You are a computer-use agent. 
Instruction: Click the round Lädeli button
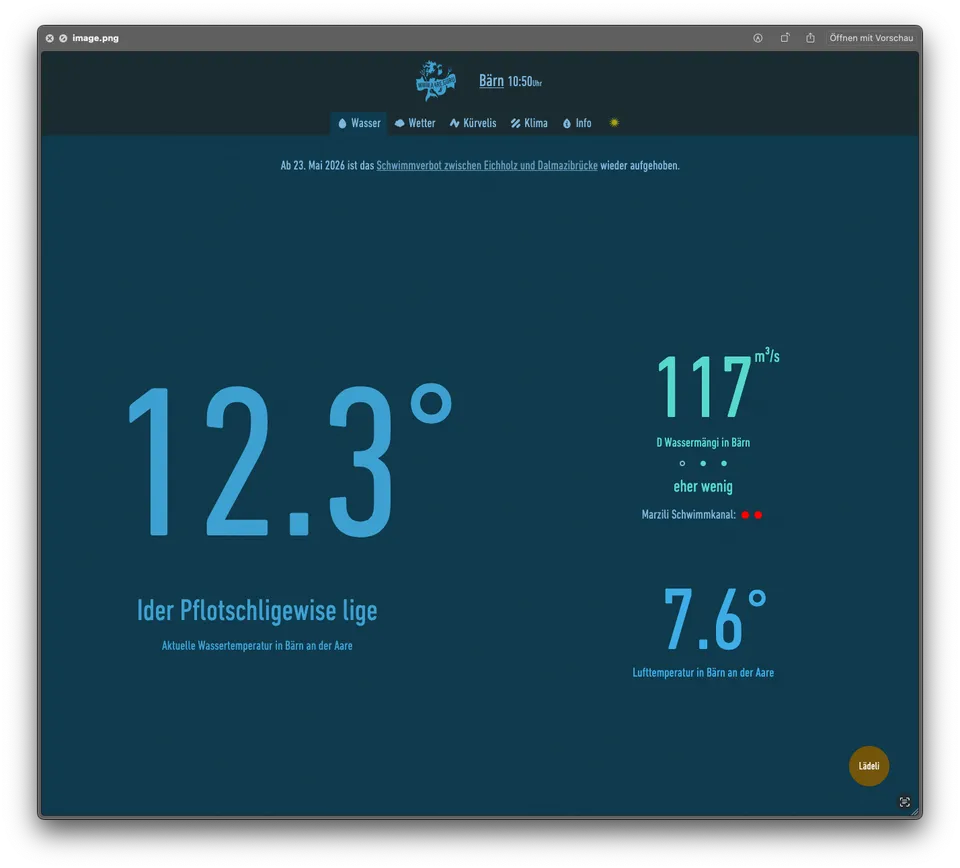[868, 766]
